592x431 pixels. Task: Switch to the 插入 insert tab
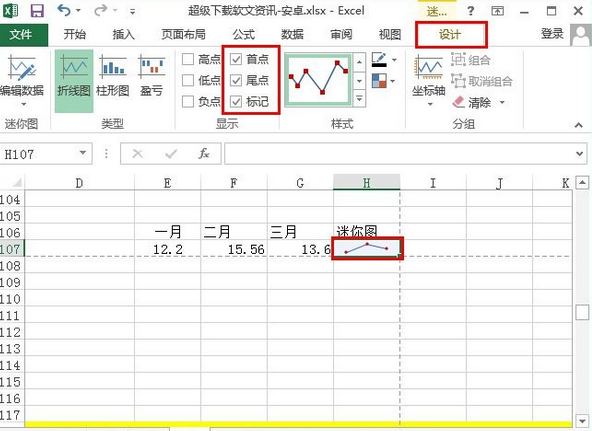pyautogui.click(x=123, y=35)
